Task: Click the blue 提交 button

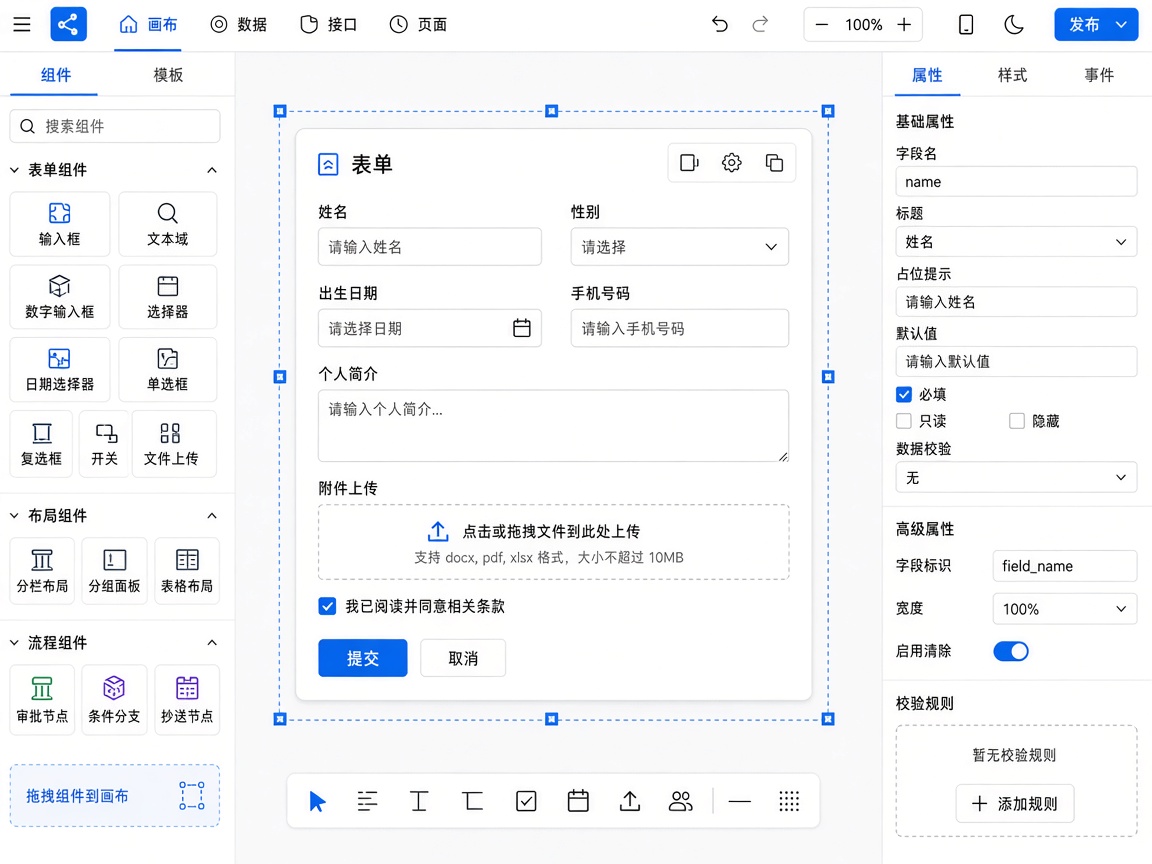Action: [x=363, y=658]
